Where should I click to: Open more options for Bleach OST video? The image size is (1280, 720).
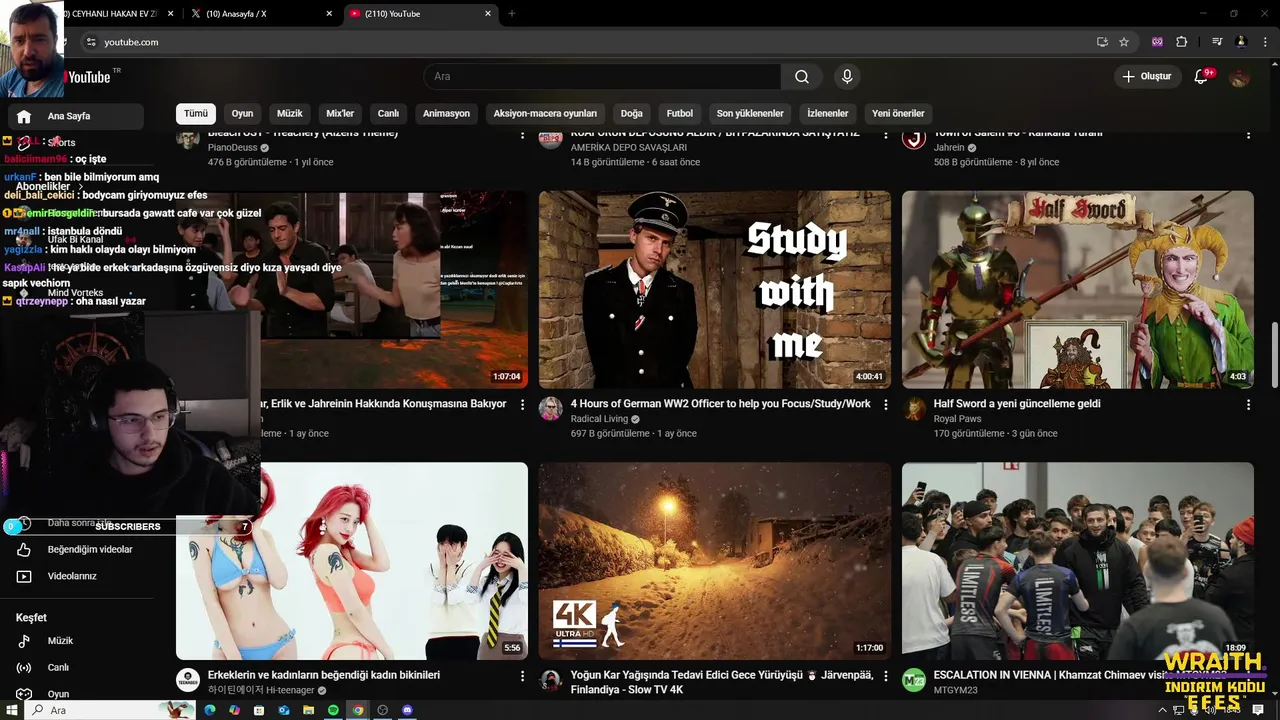[x=522, y=135]
